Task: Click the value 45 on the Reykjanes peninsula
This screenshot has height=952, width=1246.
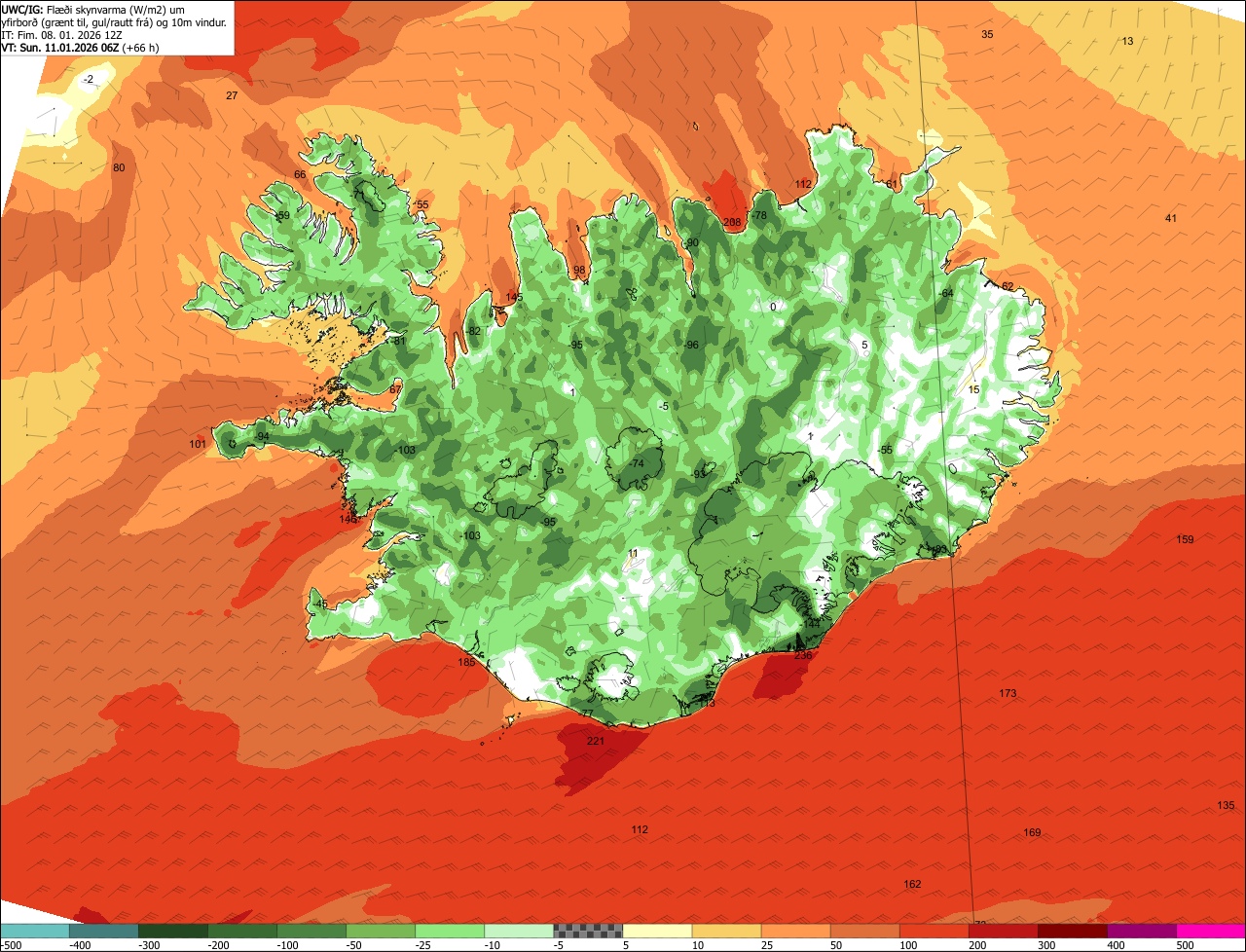Action: (x=321, y=604)
